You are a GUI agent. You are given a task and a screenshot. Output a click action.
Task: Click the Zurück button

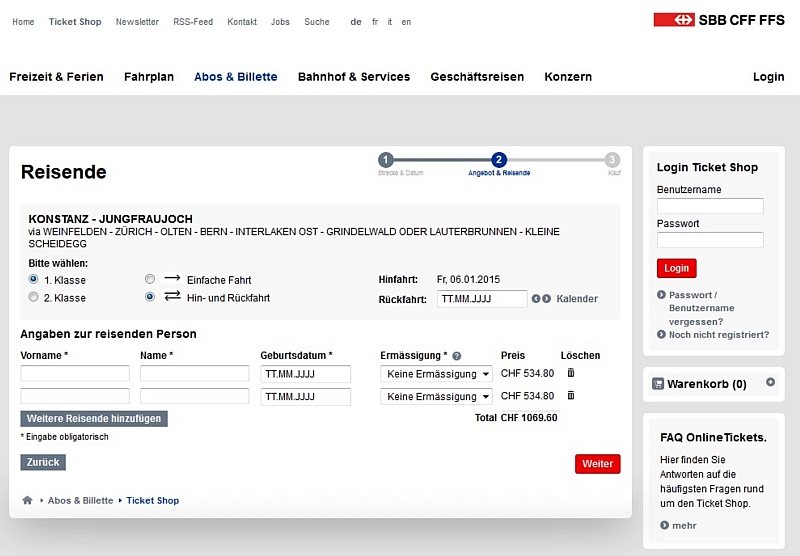pyautogui.click(x=43, y=462)
